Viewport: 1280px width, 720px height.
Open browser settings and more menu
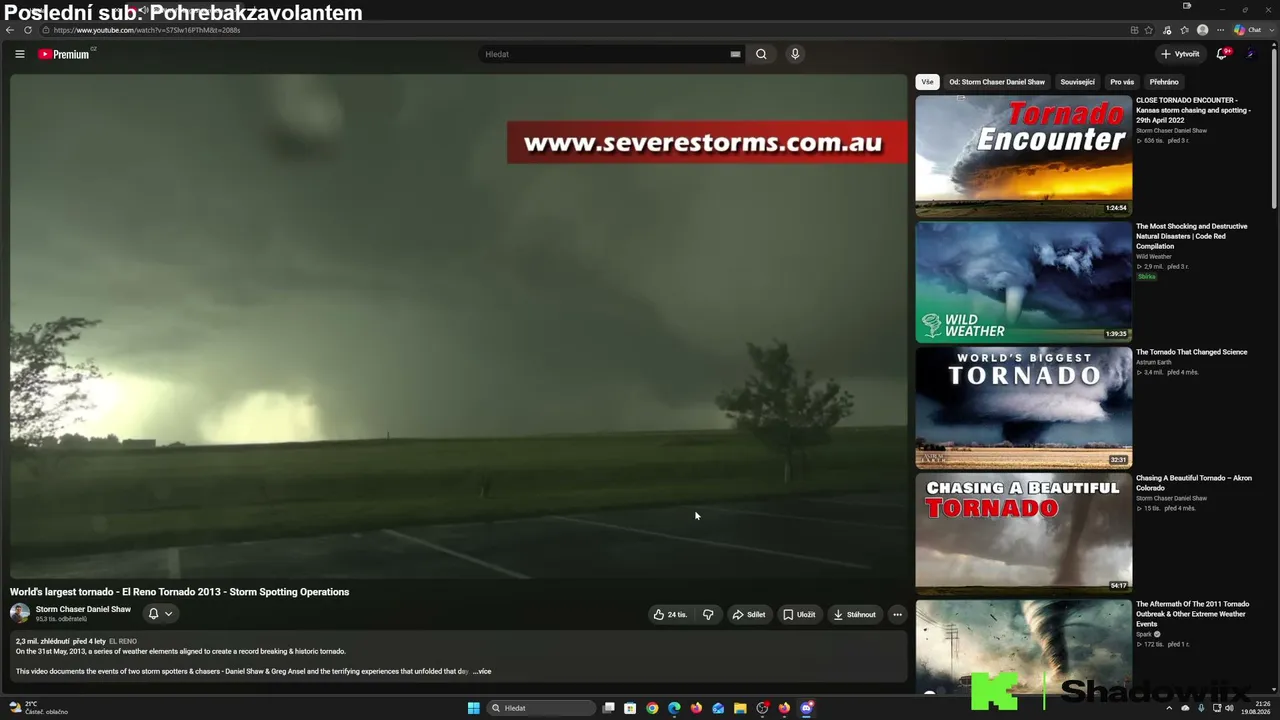coord(1220,30)
